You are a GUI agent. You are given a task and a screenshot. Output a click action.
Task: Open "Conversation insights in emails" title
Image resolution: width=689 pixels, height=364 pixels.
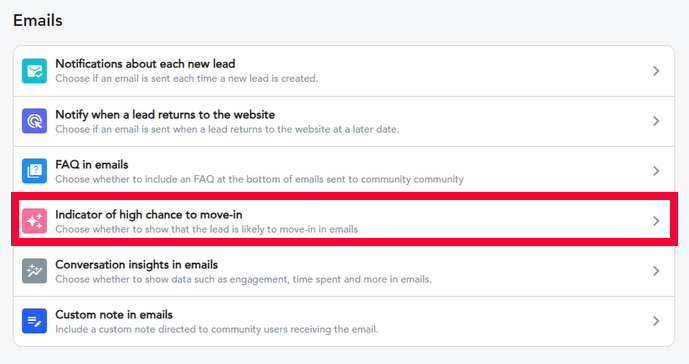coord(137,265)
